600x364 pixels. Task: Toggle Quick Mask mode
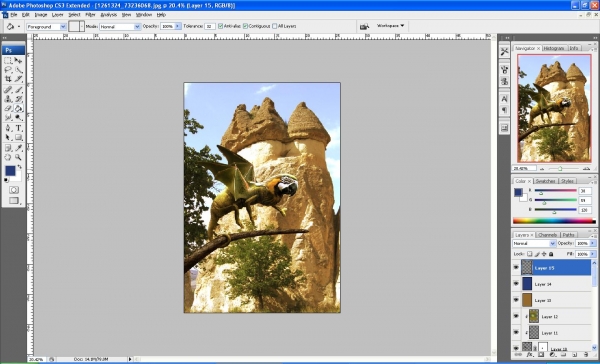pos(14,190)
